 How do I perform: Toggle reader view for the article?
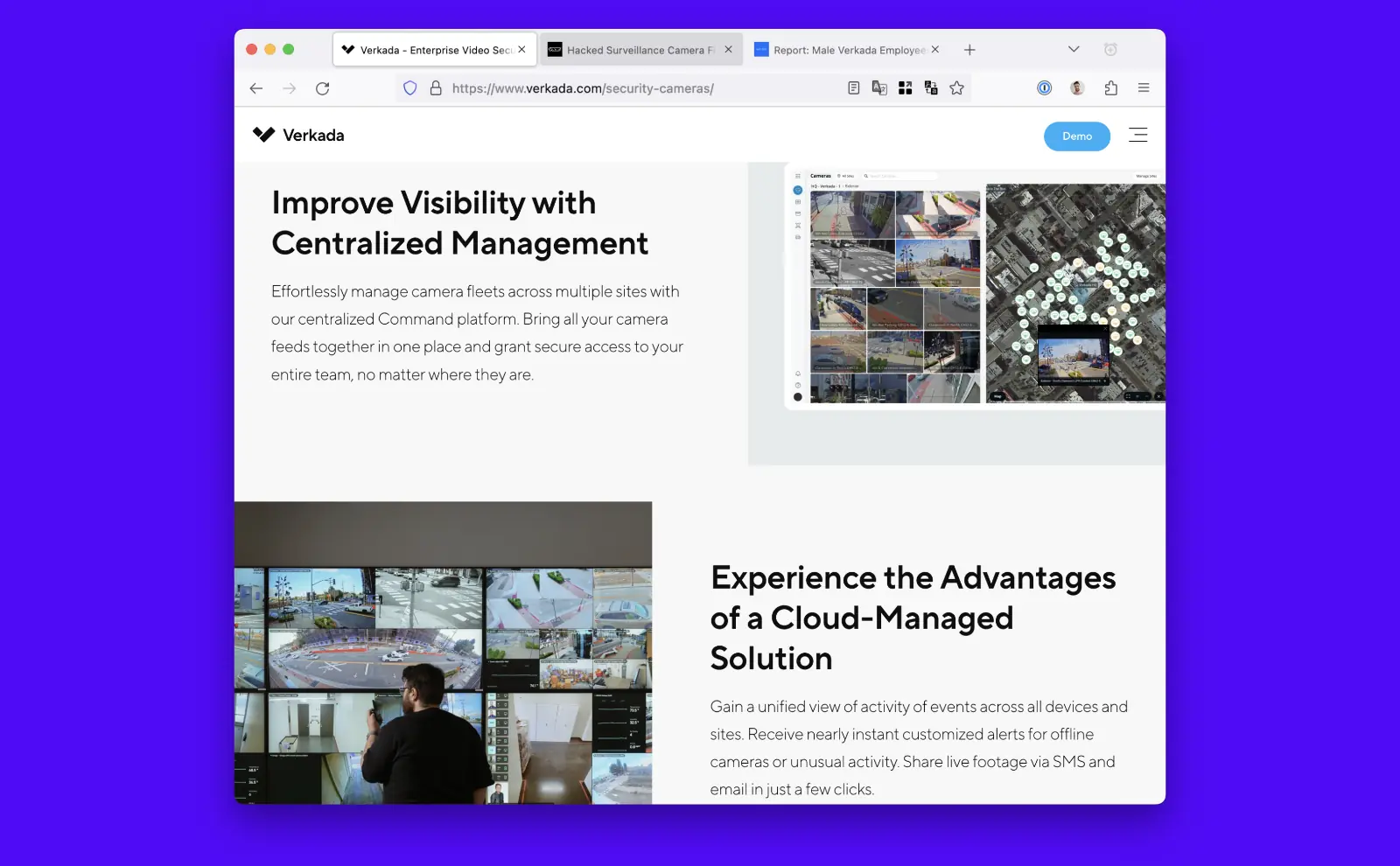[x=853, y=87]
